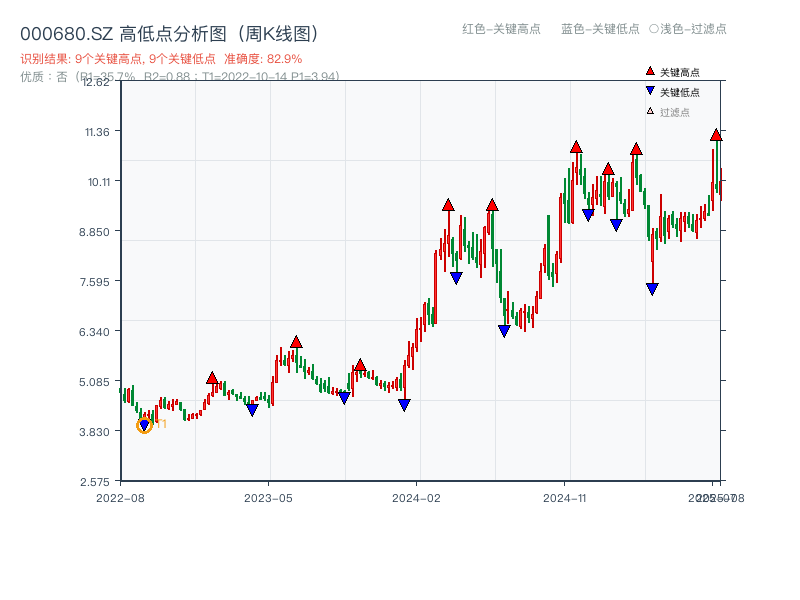
Task: Click the hollow triangle icon beside 过滤点
Action: (x=650, y=111)
